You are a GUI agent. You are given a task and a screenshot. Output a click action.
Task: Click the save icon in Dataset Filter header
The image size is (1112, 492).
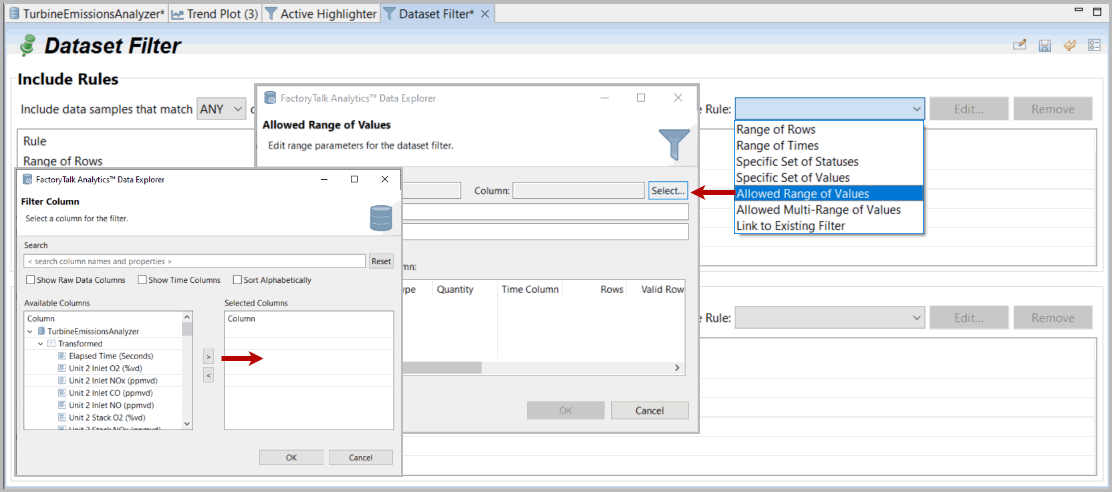[x=1045, y=46]
